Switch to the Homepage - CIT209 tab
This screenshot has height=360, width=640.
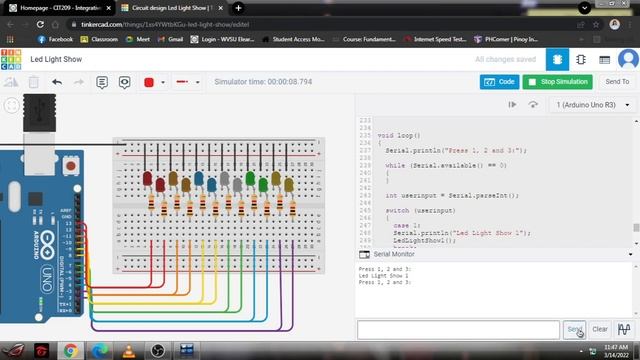pyautogui.click(x=60, y=8)
